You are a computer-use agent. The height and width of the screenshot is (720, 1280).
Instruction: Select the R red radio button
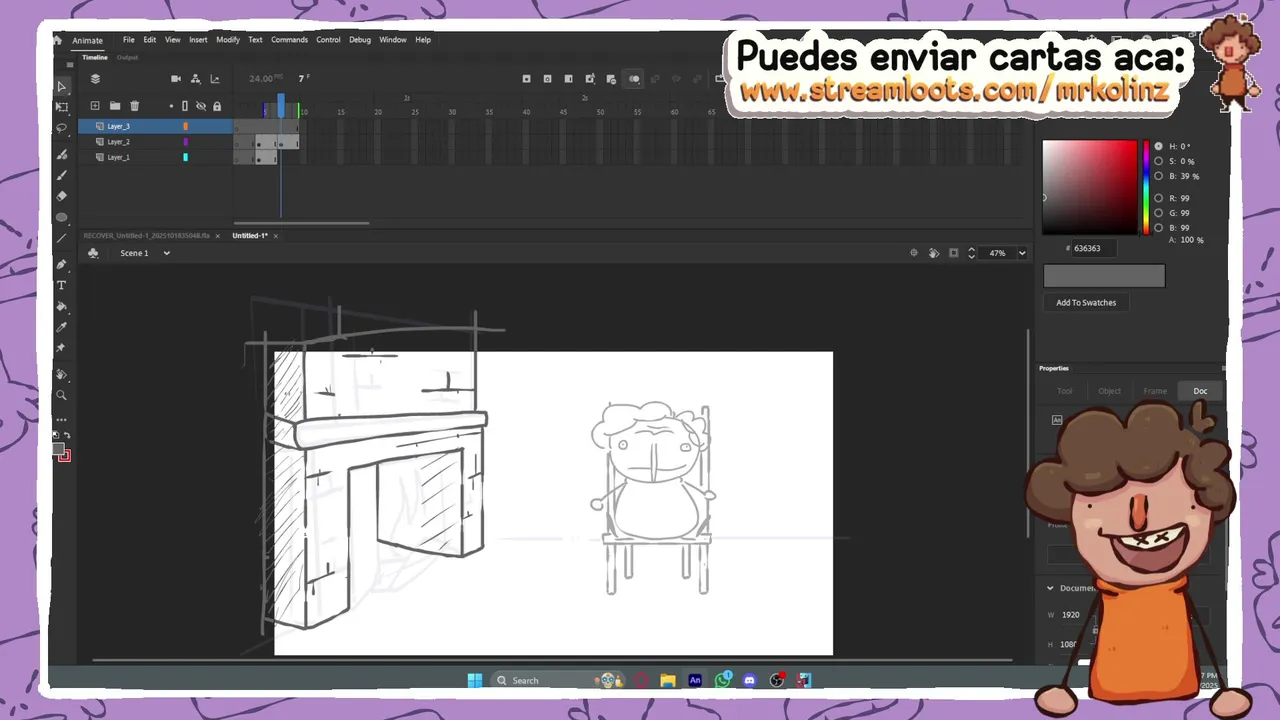click(1159, 198)
